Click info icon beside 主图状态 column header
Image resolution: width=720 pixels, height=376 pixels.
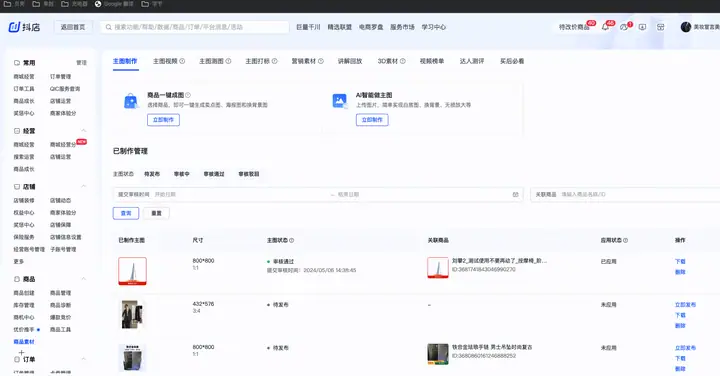click(x=292, y=240)
